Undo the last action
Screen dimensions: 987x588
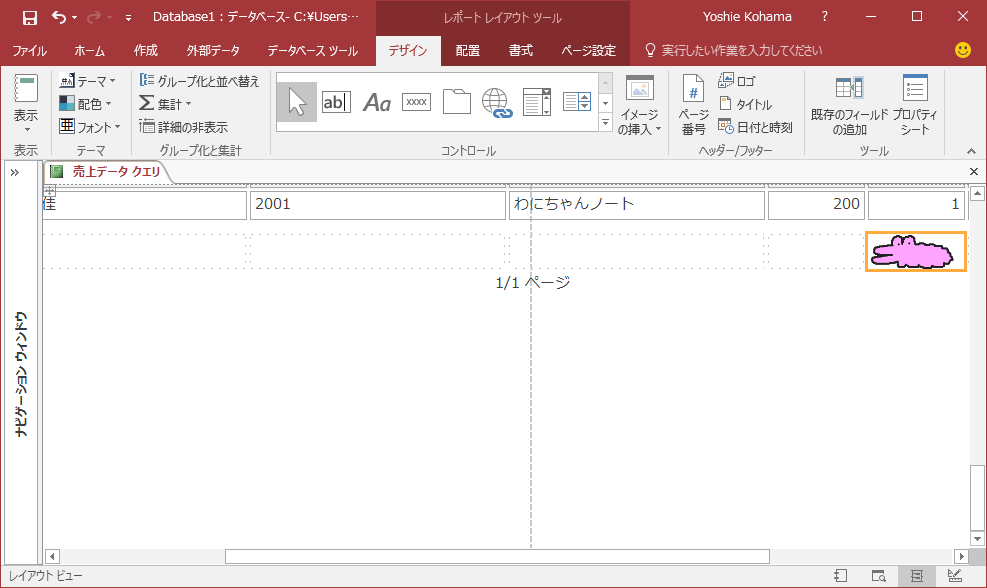pos(59,17)
